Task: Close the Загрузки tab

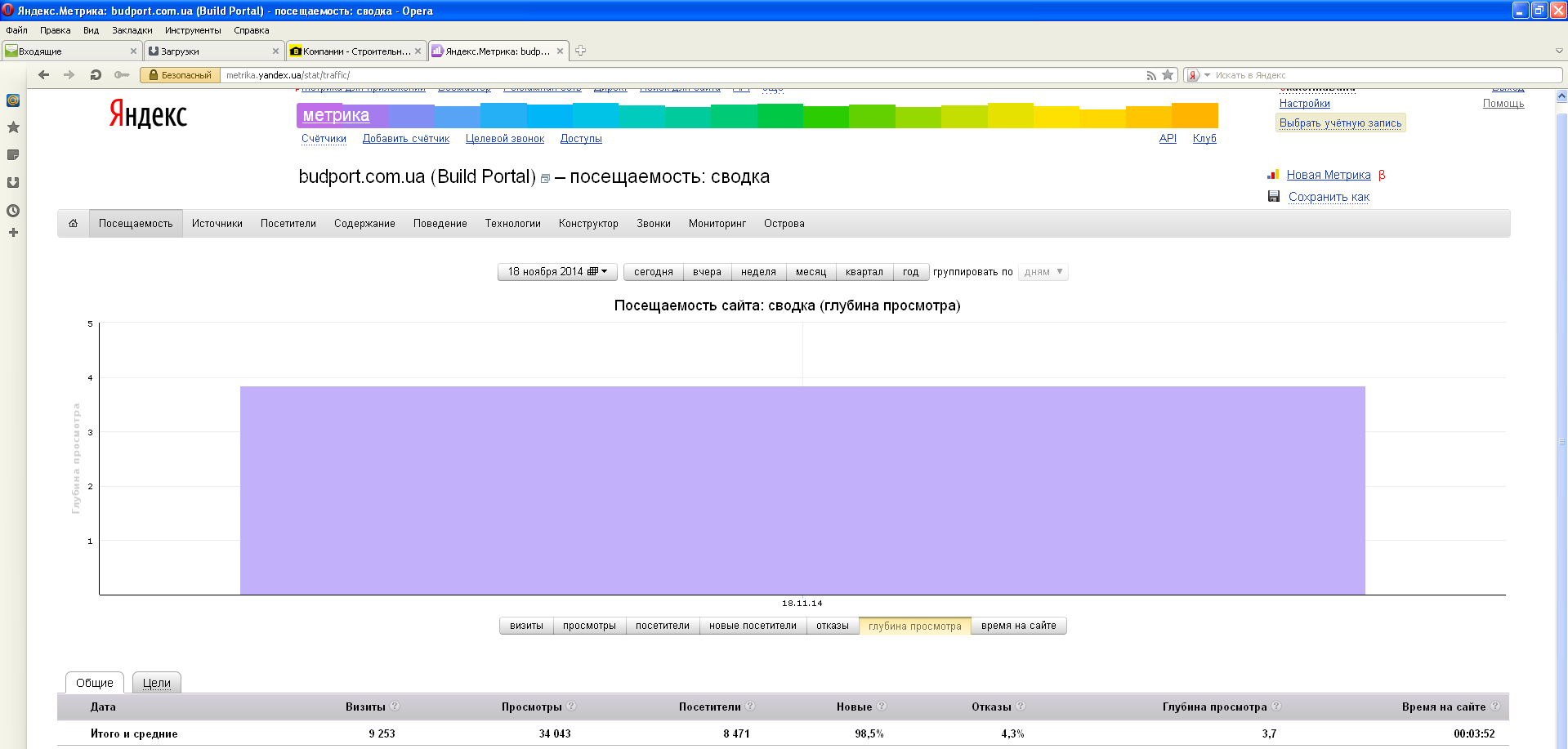Action: [x=275, y=51]
